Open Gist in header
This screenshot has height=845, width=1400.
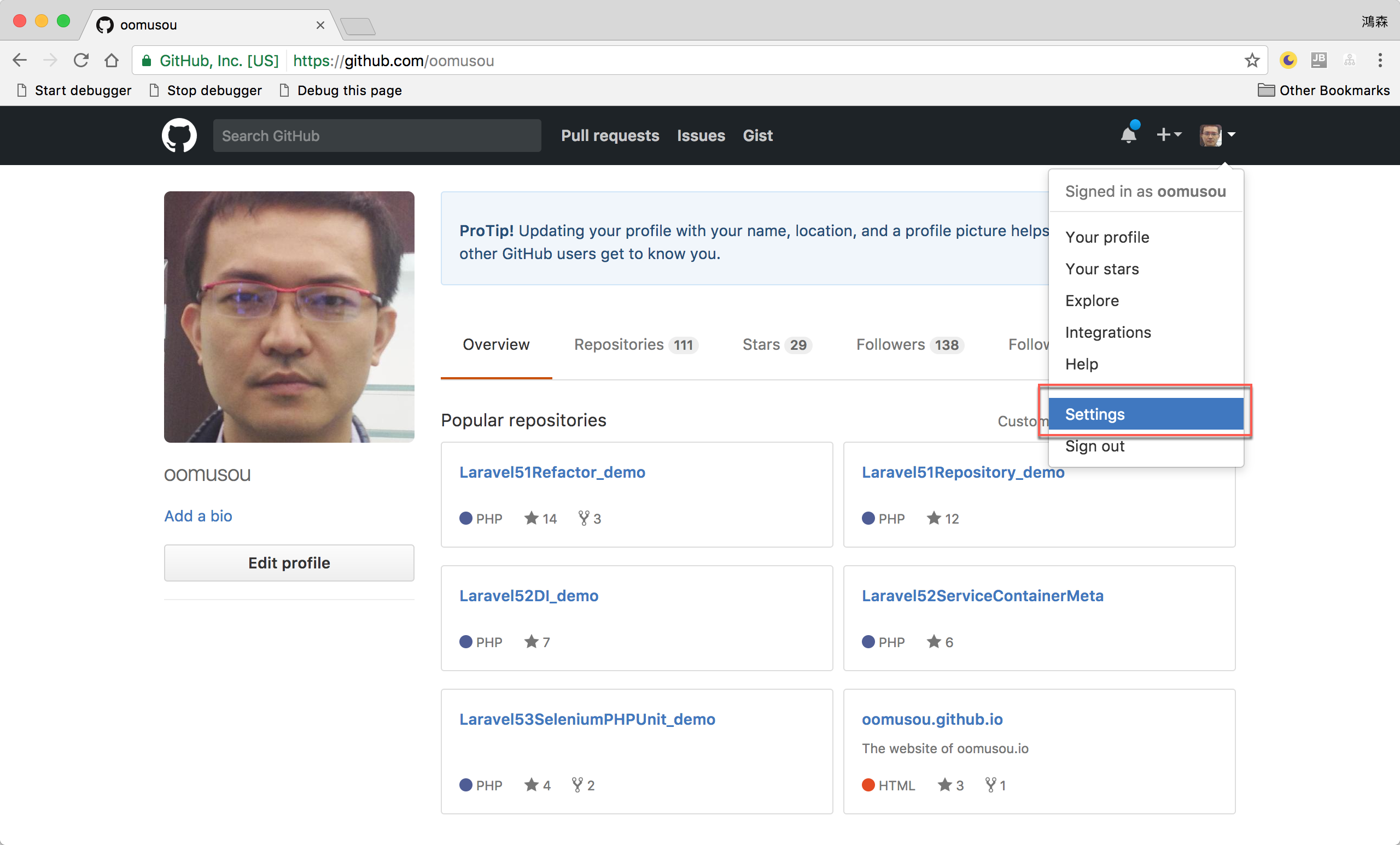[757, 136]
